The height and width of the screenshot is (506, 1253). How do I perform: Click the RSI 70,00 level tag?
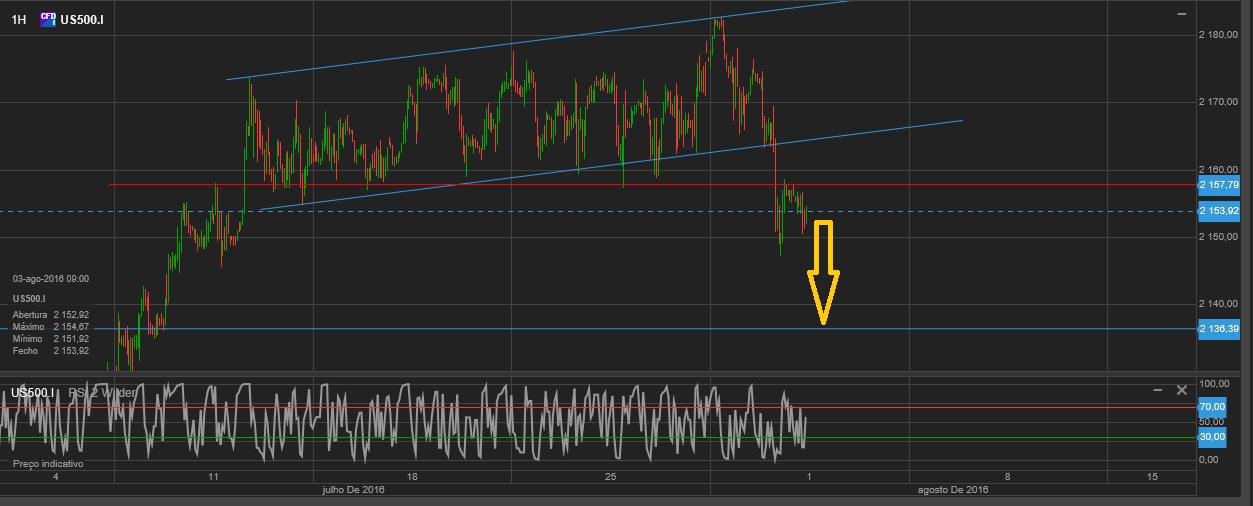coord(1212,407)
